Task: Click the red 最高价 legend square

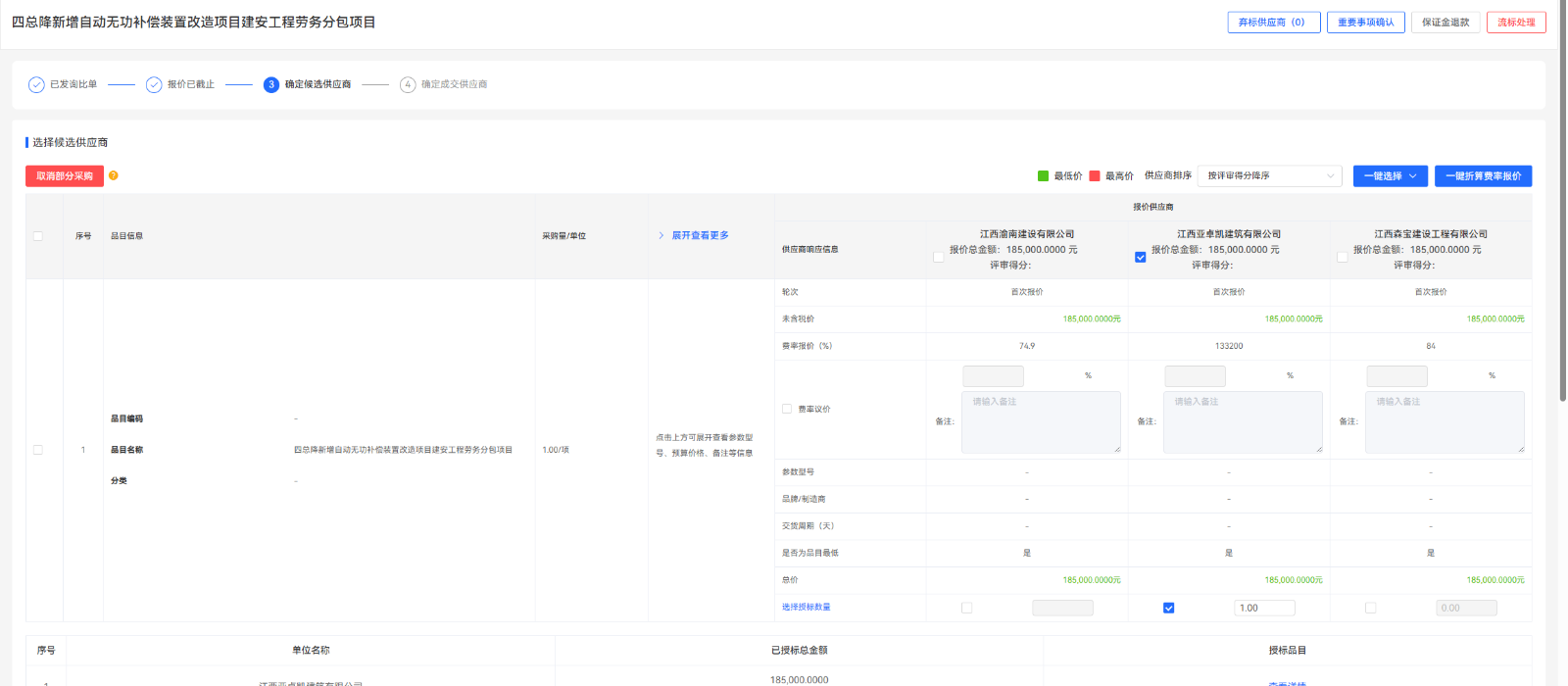Action: [1095, 176]
